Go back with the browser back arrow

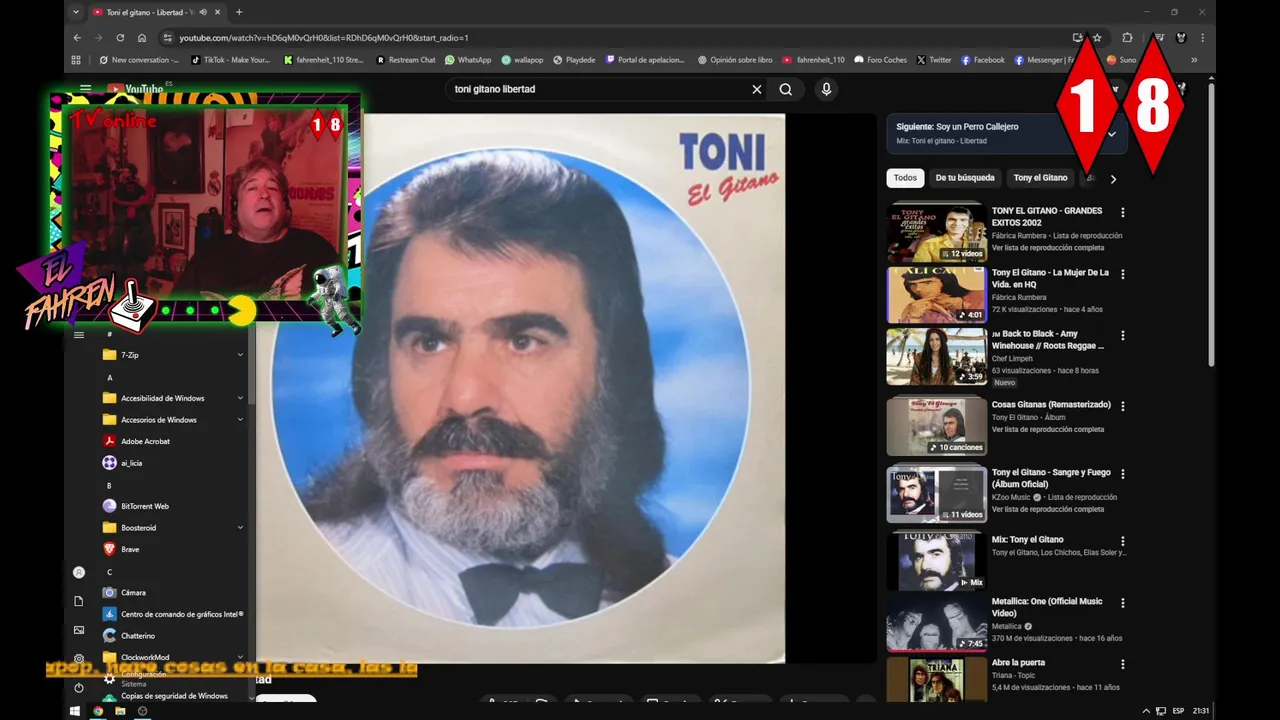(77, 37)
